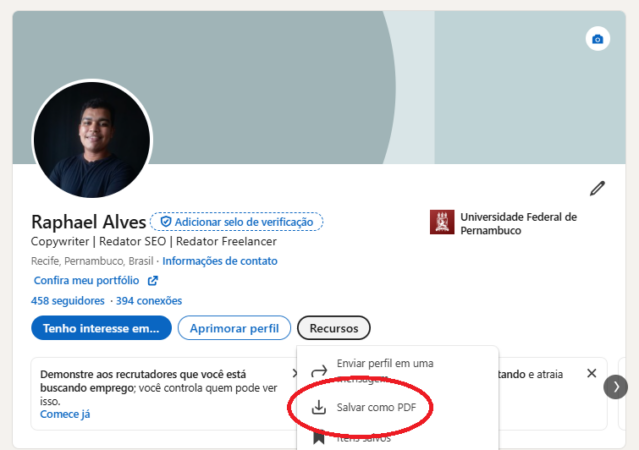
Task: Open Informações de contato link
Action: (220, 261)
